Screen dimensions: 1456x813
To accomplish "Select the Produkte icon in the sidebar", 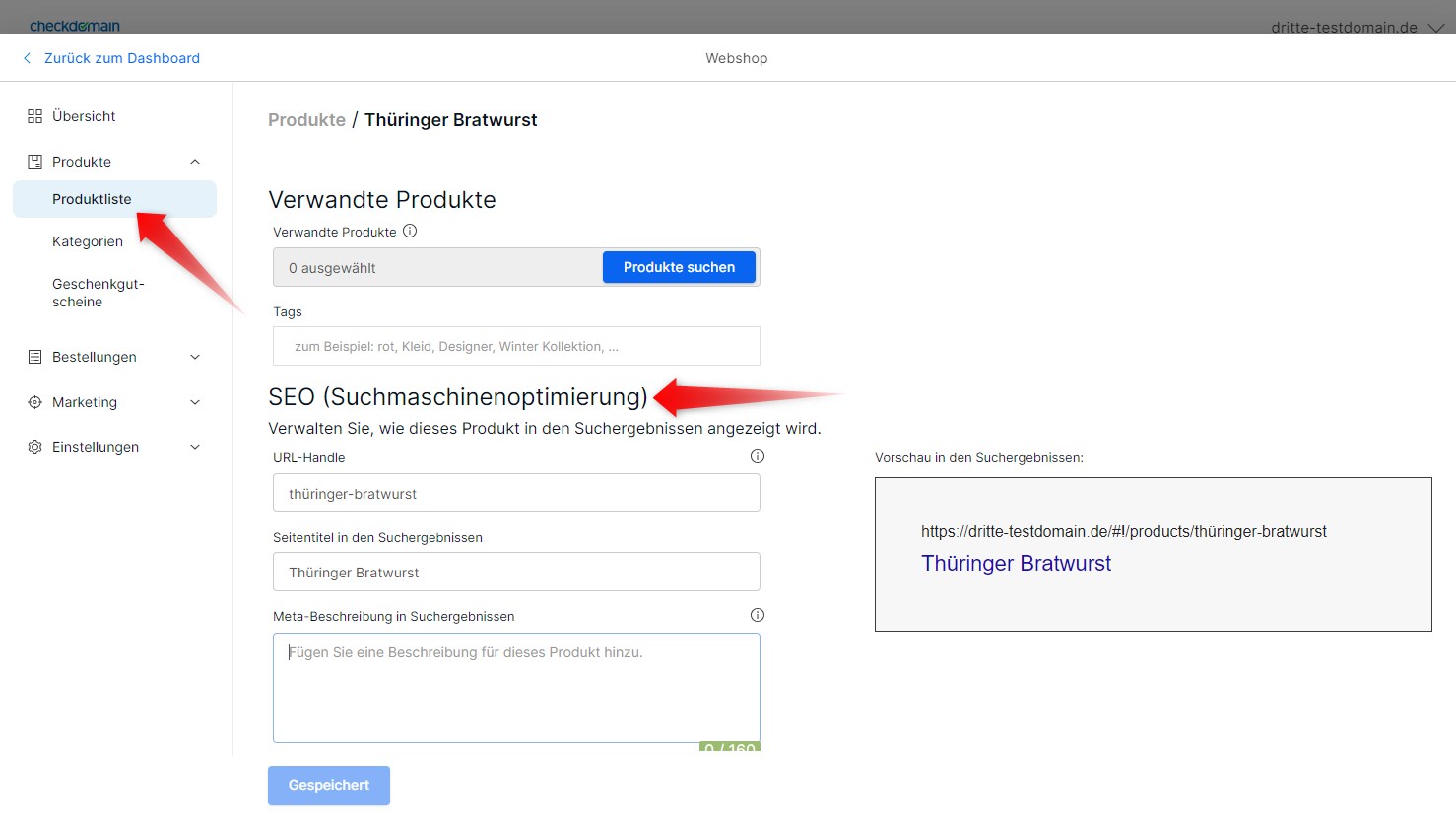I will (33, 161).
